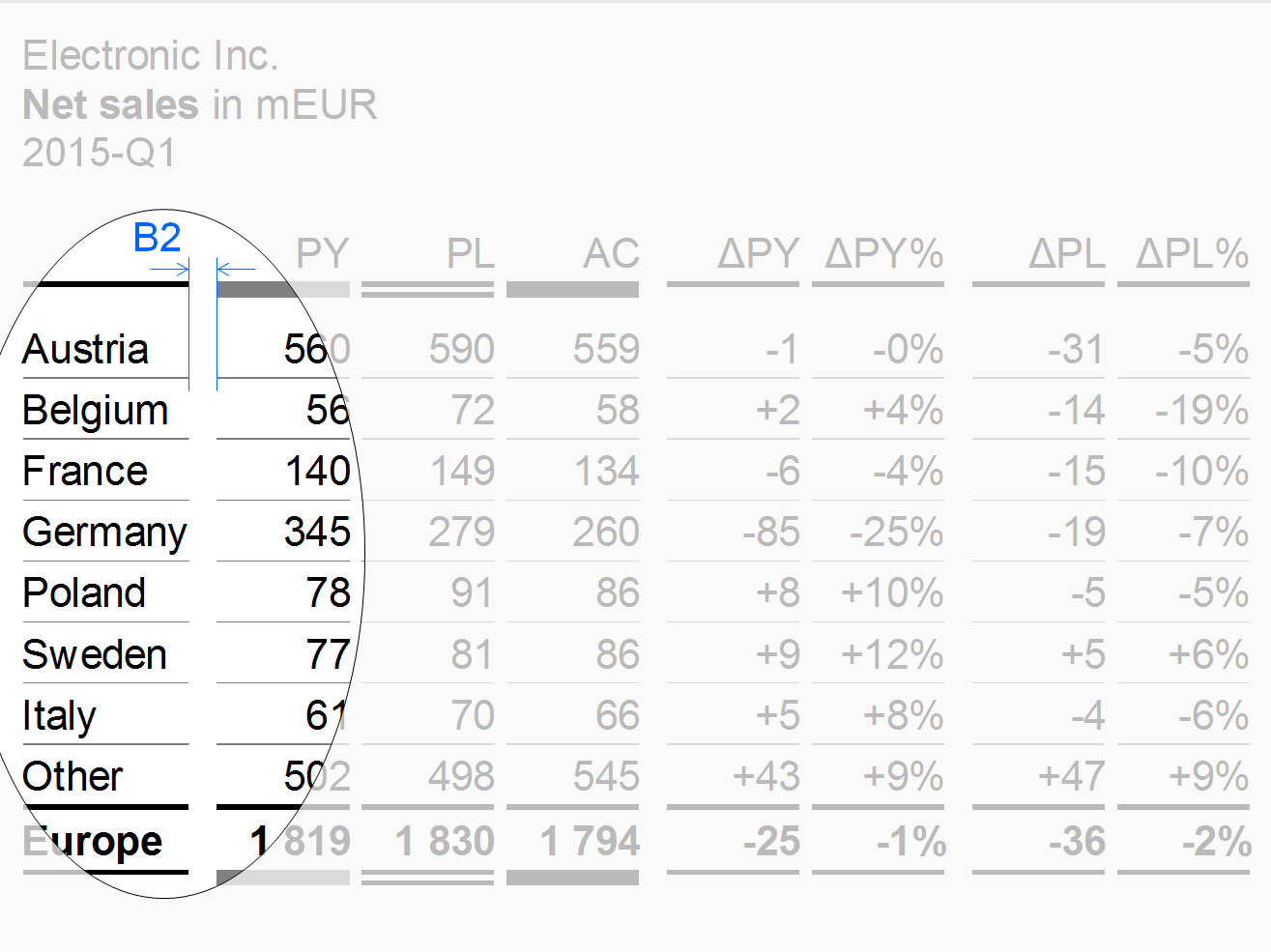
Task: Select the ΔPY column header
Action: (759, 253)
